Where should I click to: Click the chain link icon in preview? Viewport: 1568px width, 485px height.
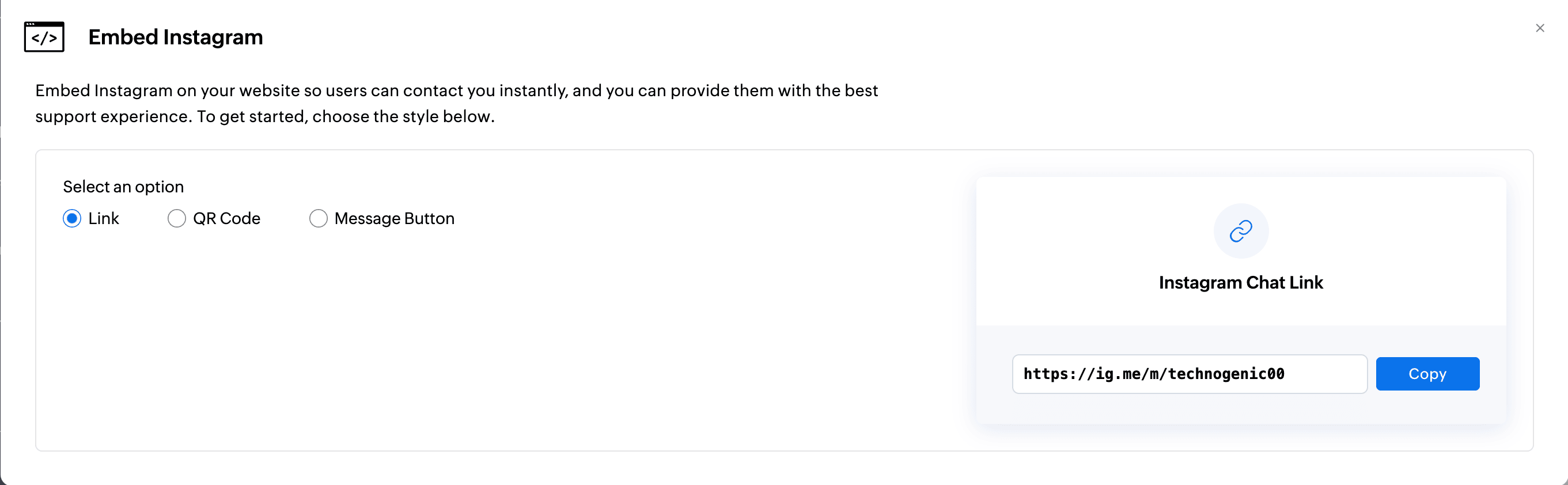pos(1241,231)
